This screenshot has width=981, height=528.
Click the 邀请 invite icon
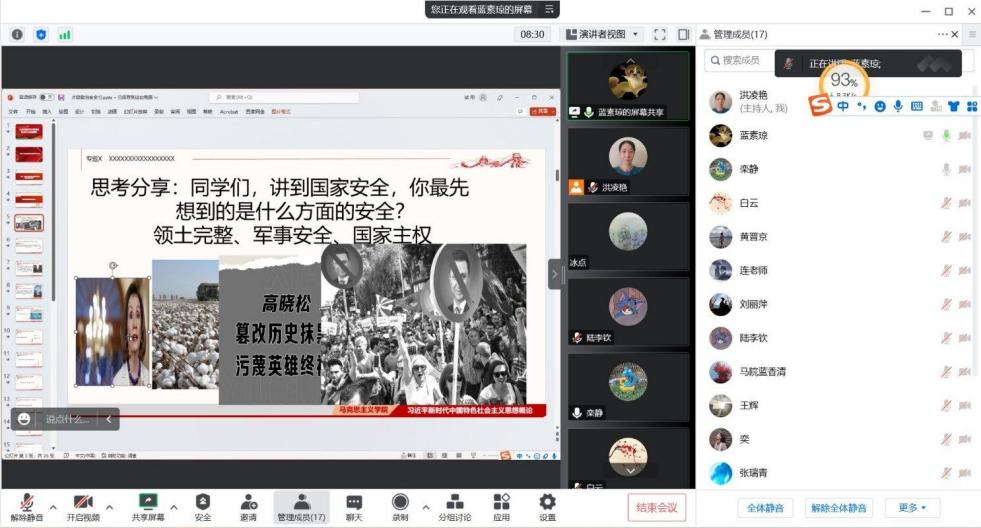249,507
